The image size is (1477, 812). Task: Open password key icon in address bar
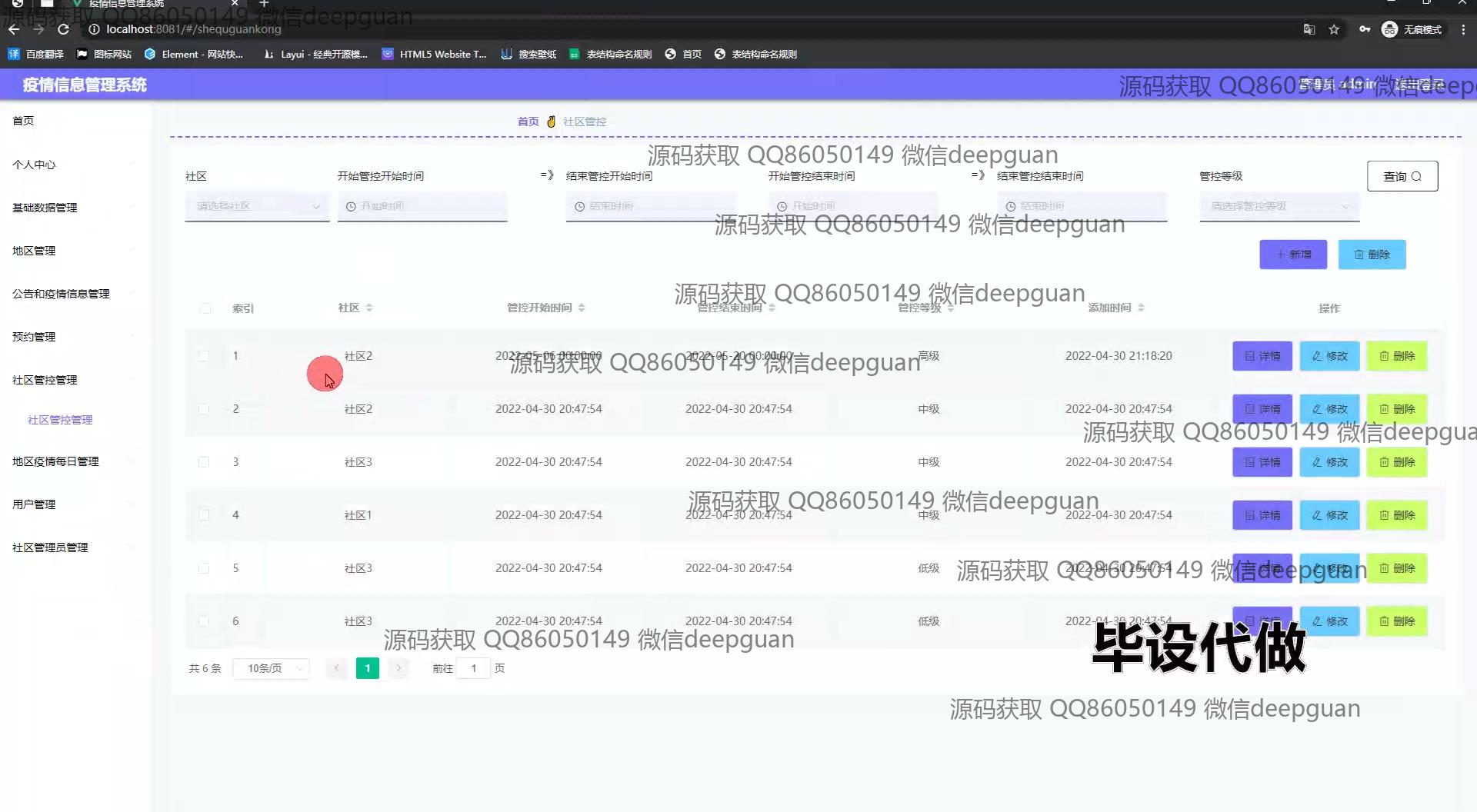(x=1364, y=29)
